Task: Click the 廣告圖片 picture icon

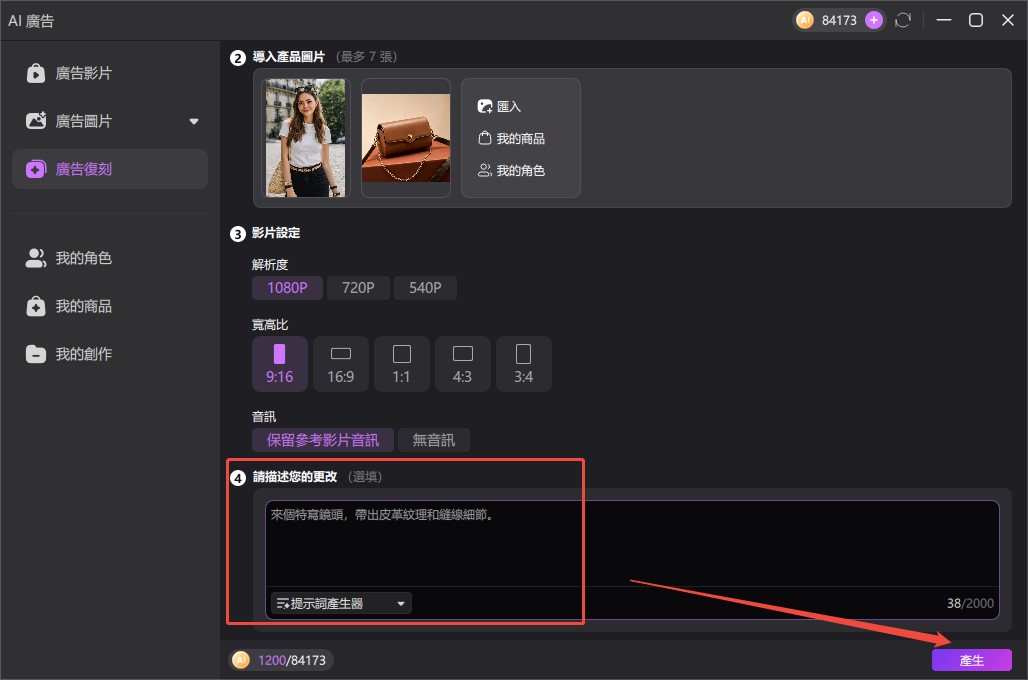Action: pyautogui.click(x=35, y=121)
